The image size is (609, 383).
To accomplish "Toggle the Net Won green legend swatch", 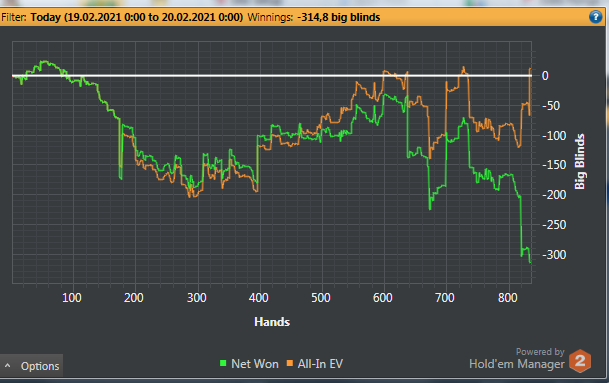I will pyautogui.click(x=223, y=363).
